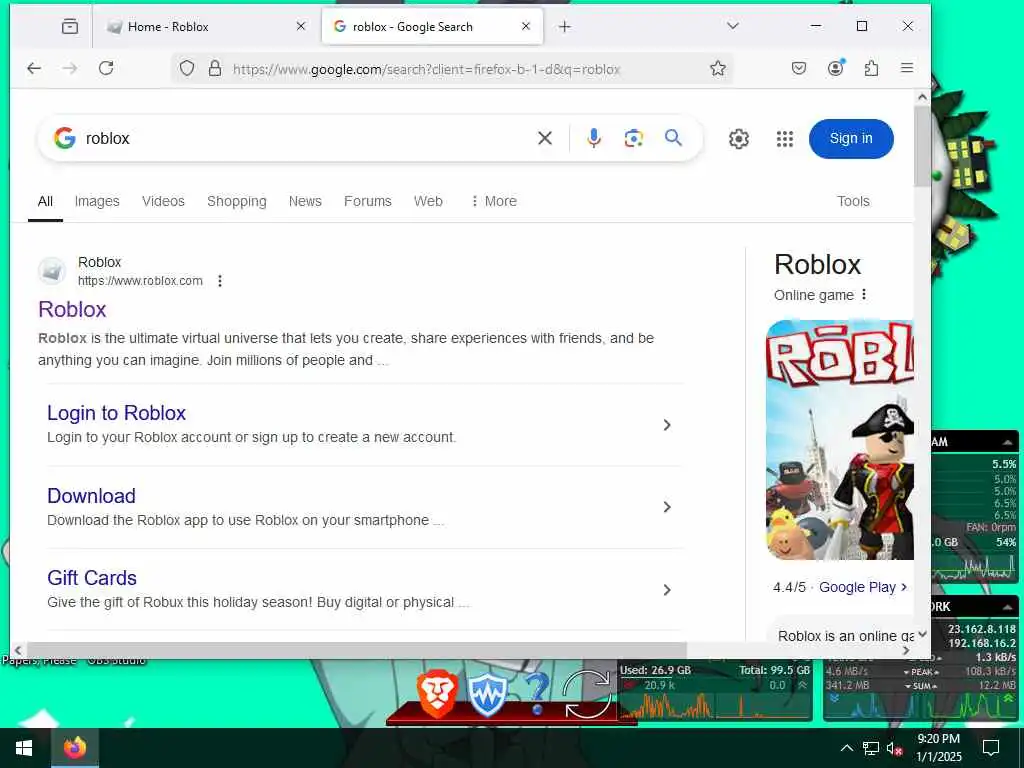Collapse the network widget header arrow

click(x=1008, y=607)
